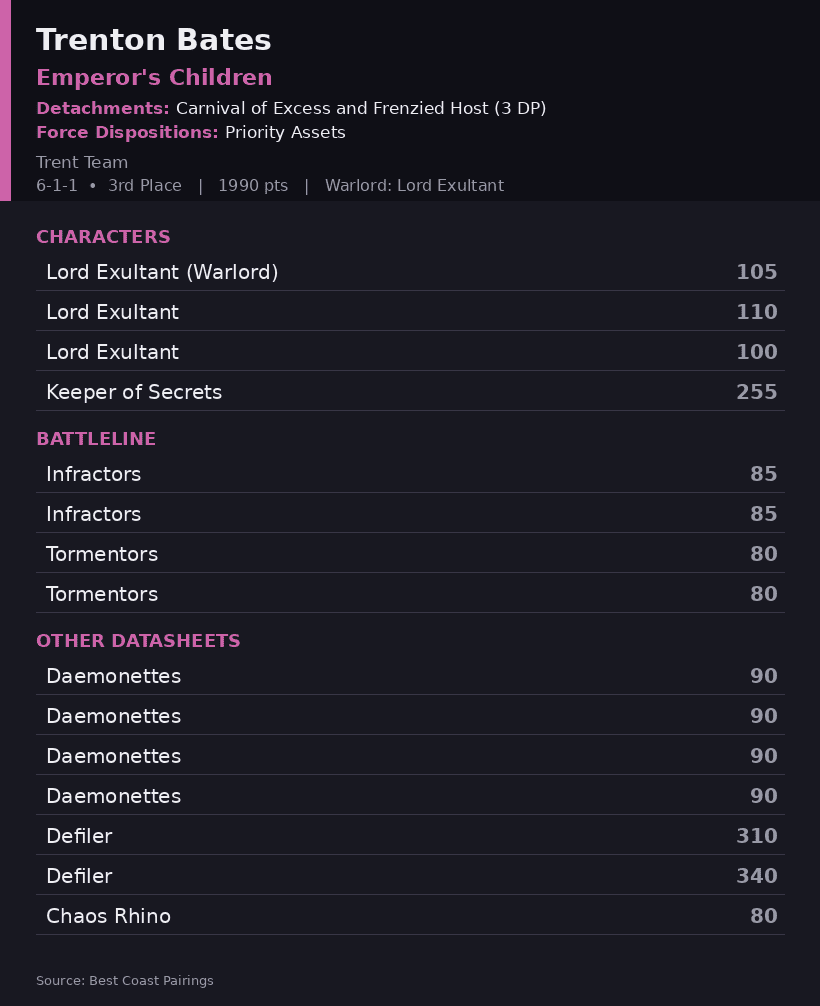
Task: Select the second Tormentors unit row
Action: [x=411, y=593]
